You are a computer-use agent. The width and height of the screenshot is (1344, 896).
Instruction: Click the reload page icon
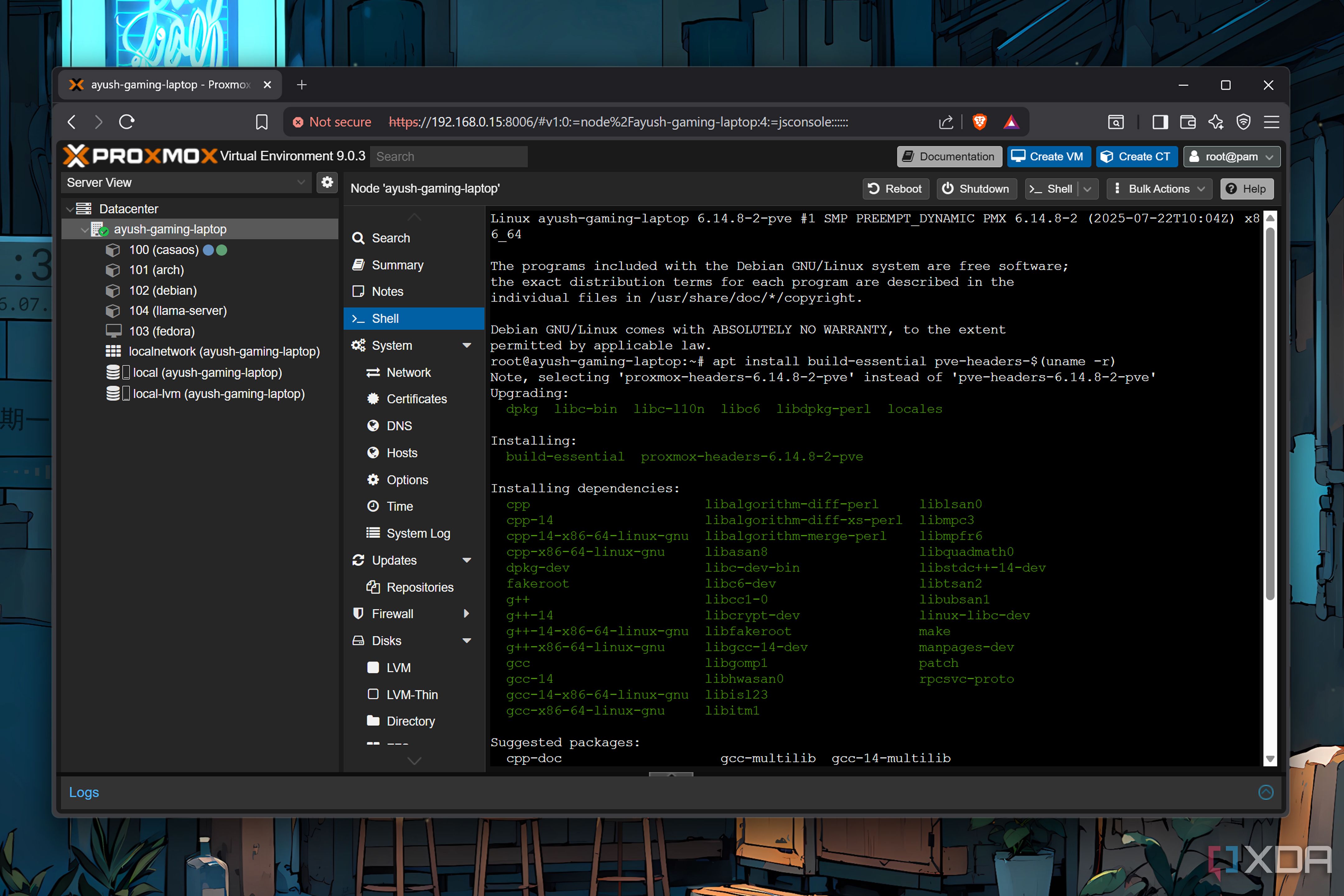point(127,122)
